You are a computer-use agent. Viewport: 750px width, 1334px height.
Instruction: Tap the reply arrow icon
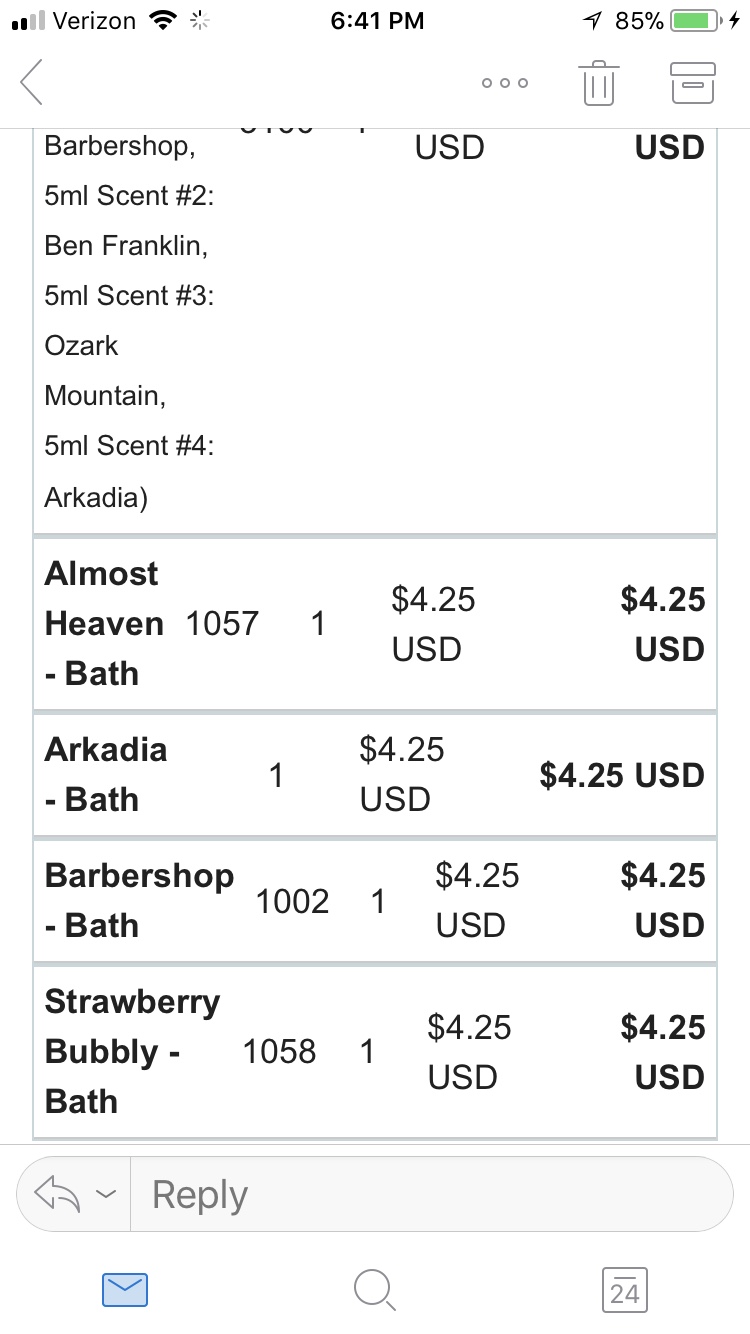(56, 1193)
